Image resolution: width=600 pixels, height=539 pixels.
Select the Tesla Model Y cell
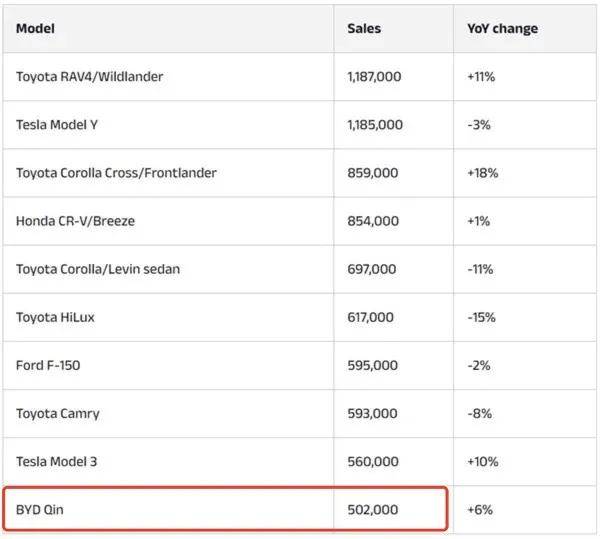(58, 125)
